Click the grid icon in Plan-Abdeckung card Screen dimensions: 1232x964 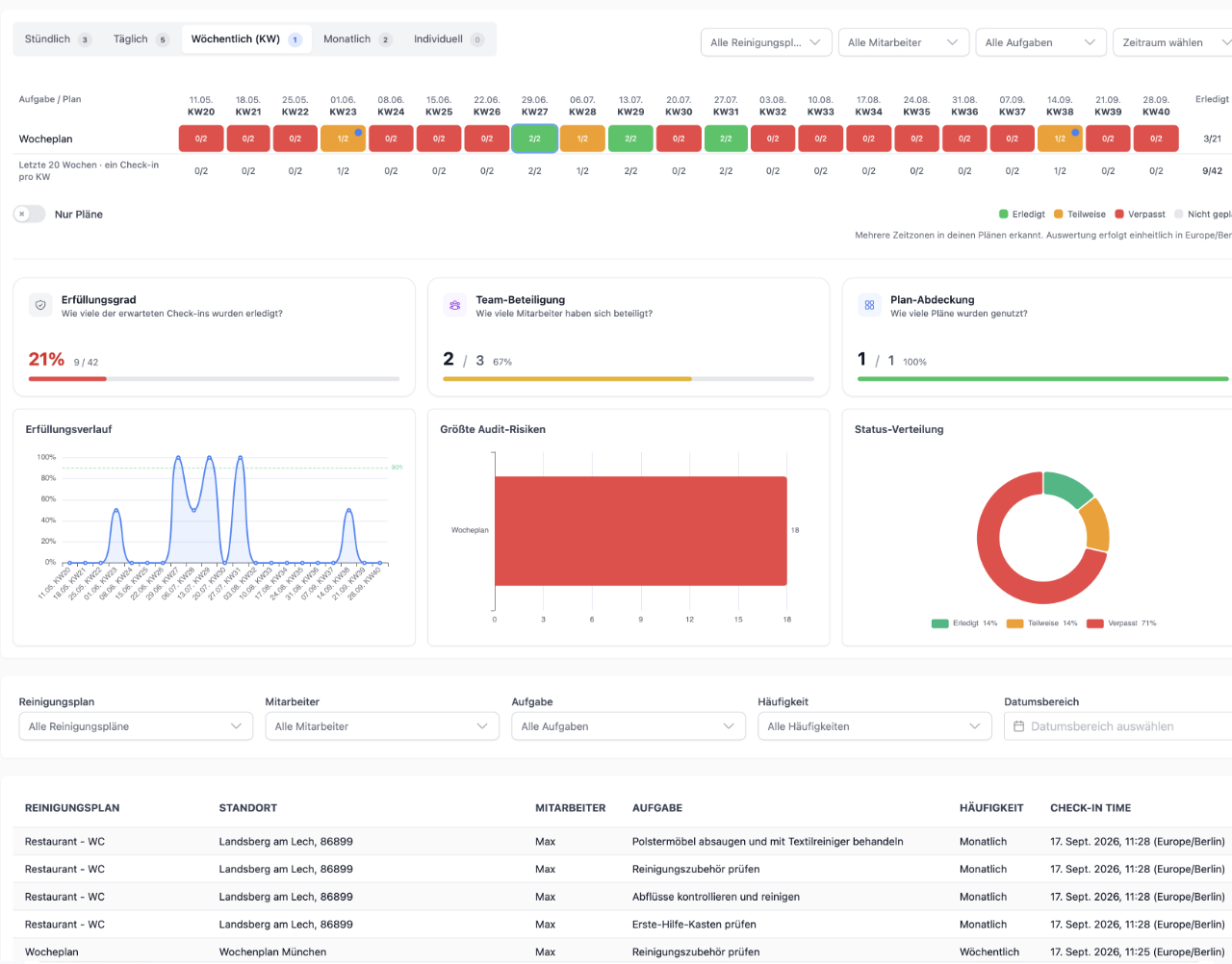tap(869, 305)
